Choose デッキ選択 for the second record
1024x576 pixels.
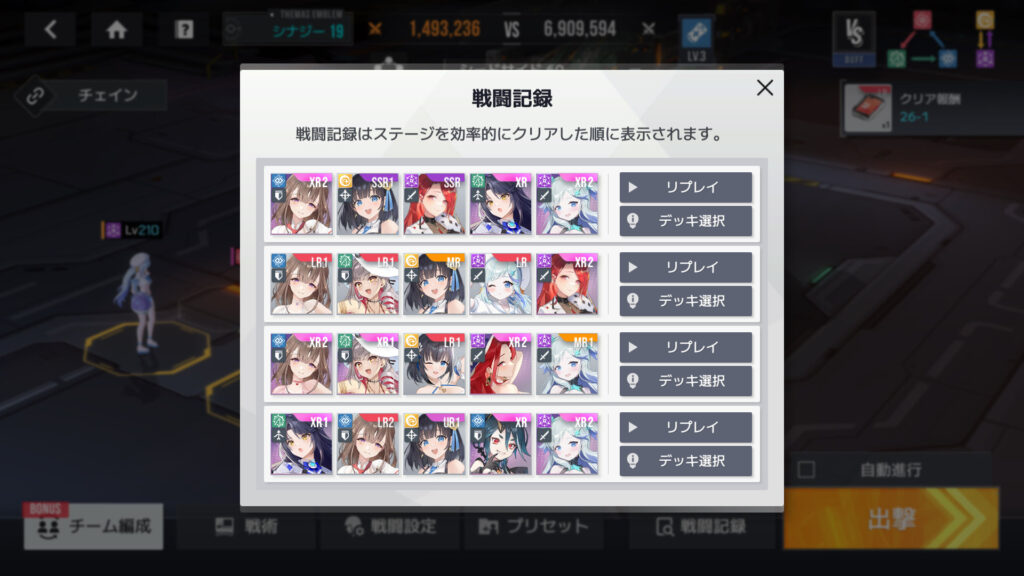pos(686,301)
